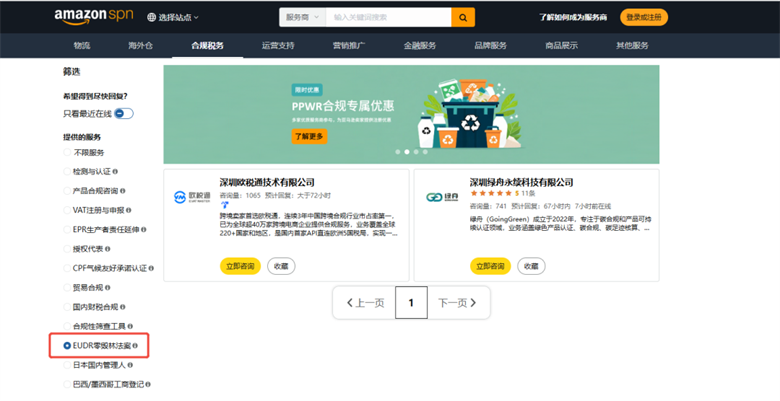Open the 服务商 search category dropdown

click(302, 17)
